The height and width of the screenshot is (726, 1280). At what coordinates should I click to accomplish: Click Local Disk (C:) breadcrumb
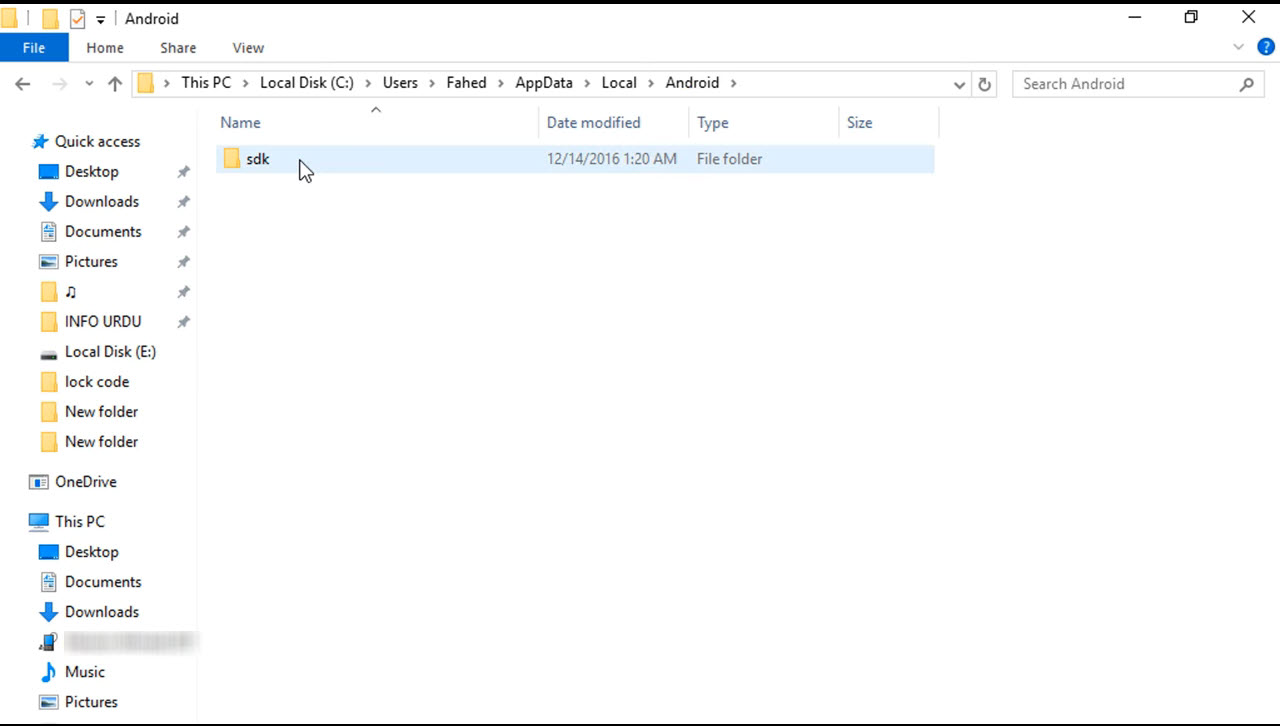click(x=307, y=83)
